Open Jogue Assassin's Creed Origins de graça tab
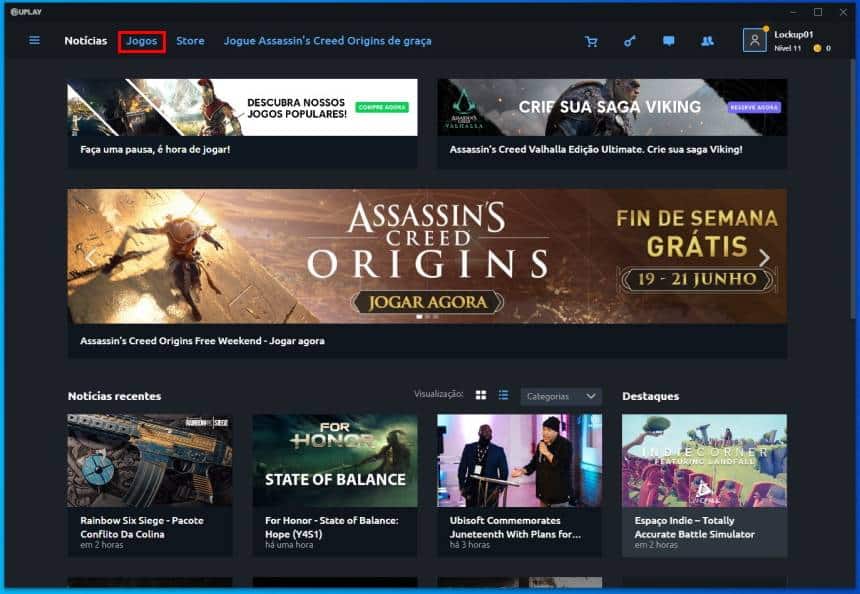This screenshot has width=860, height=594. pos(327,41)
